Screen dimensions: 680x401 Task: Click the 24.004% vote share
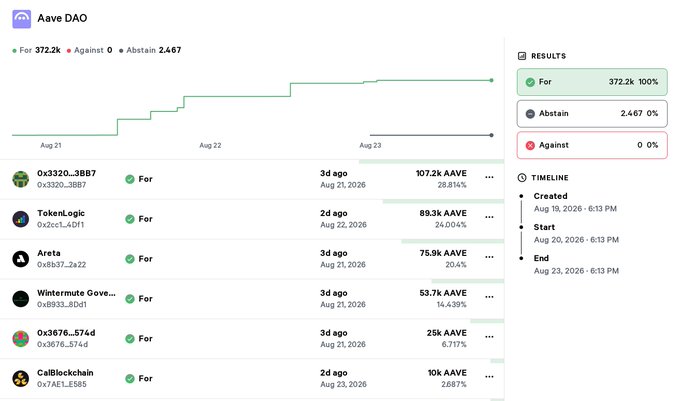(x=451, y=225)
